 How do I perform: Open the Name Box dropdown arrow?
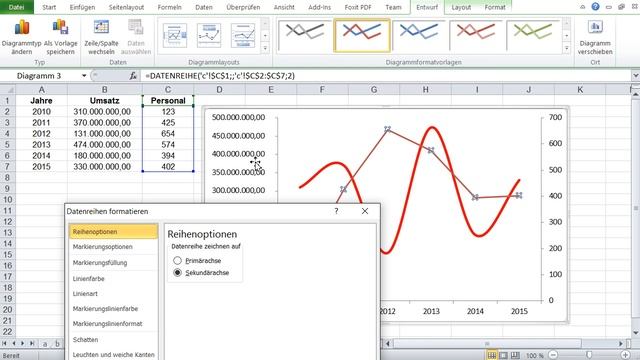(x=84, y=76)
